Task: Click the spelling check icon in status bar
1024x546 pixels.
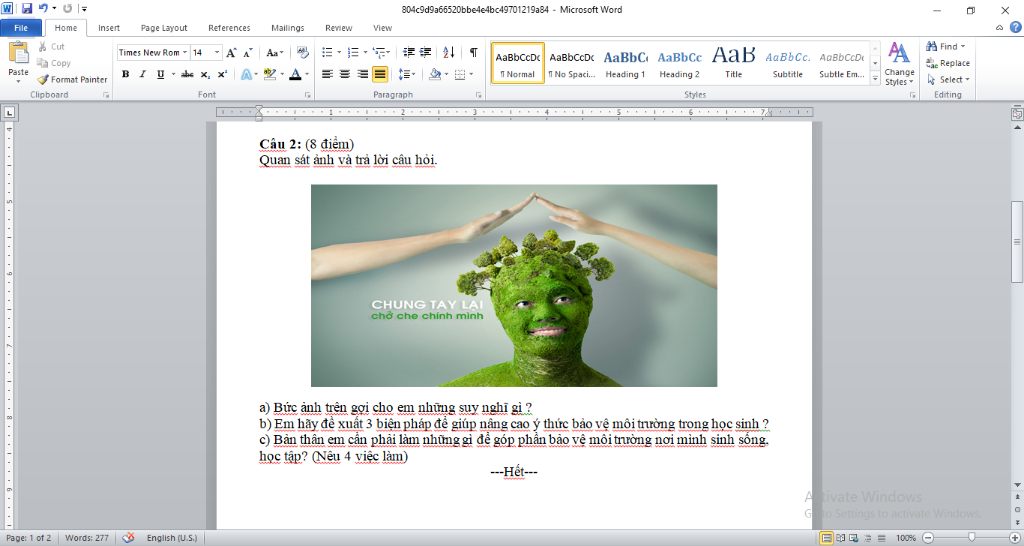Action: (x=128, y=538)
